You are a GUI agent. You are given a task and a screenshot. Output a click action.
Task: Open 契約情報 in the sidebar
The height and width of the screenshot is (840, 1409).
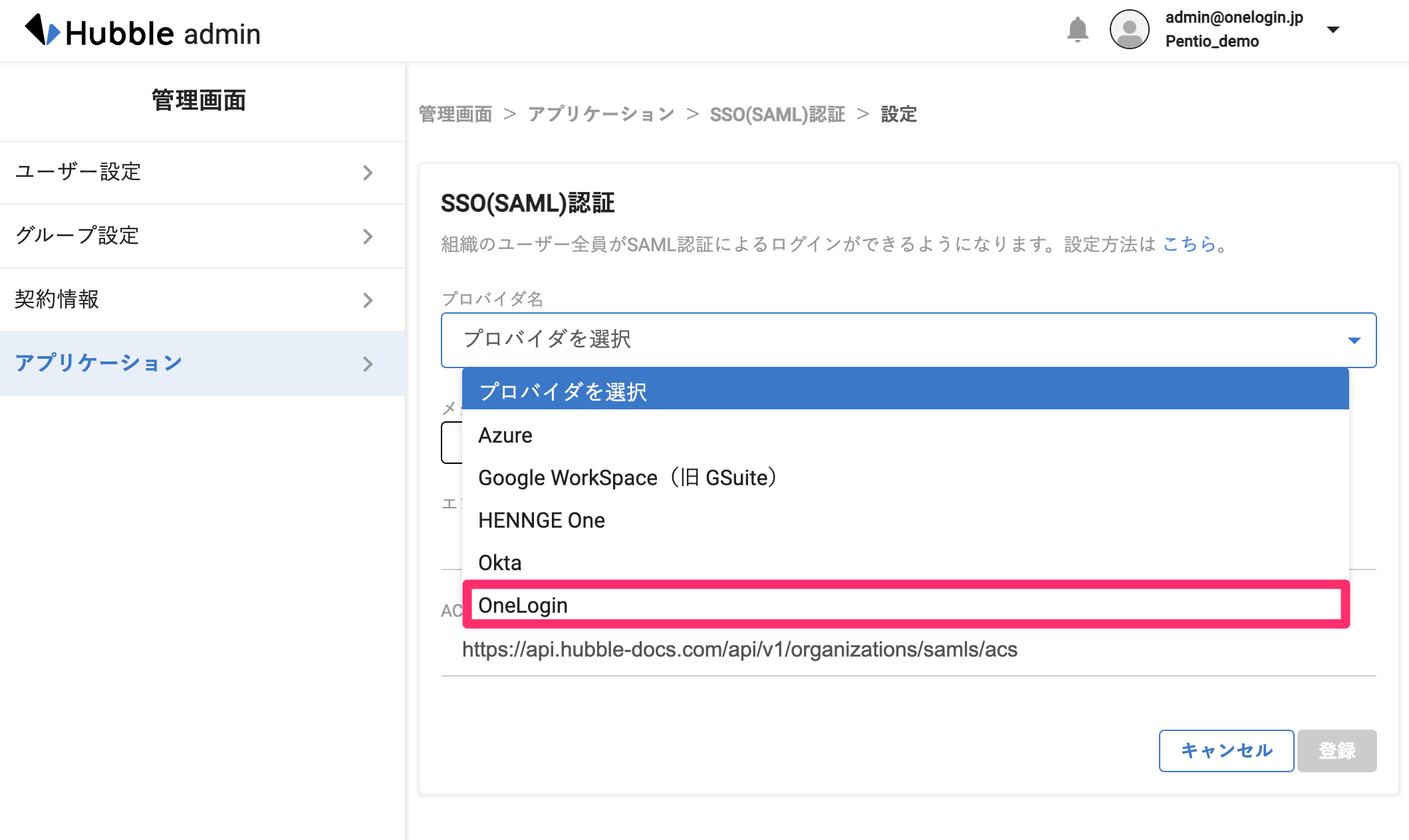(202, 300)
